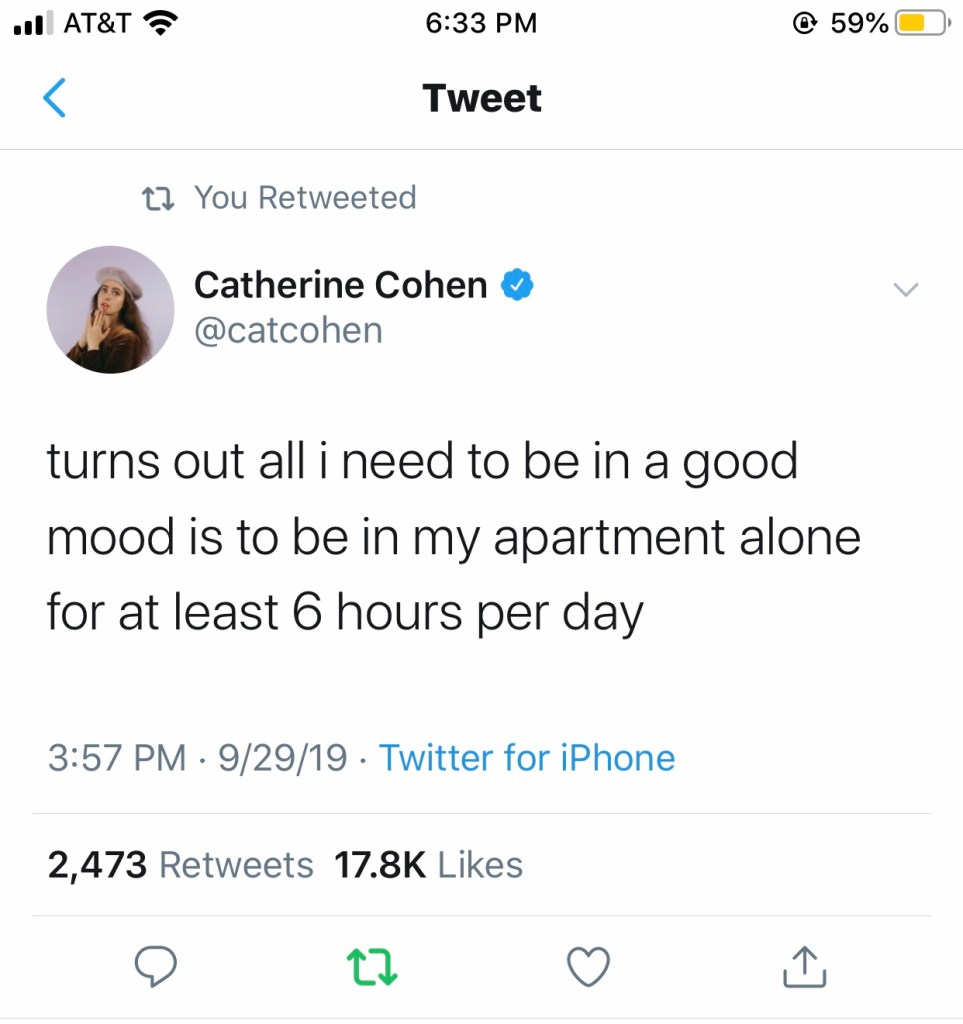Like the tweet with heart icon
963x1024 pixels.
click(588, 966)
